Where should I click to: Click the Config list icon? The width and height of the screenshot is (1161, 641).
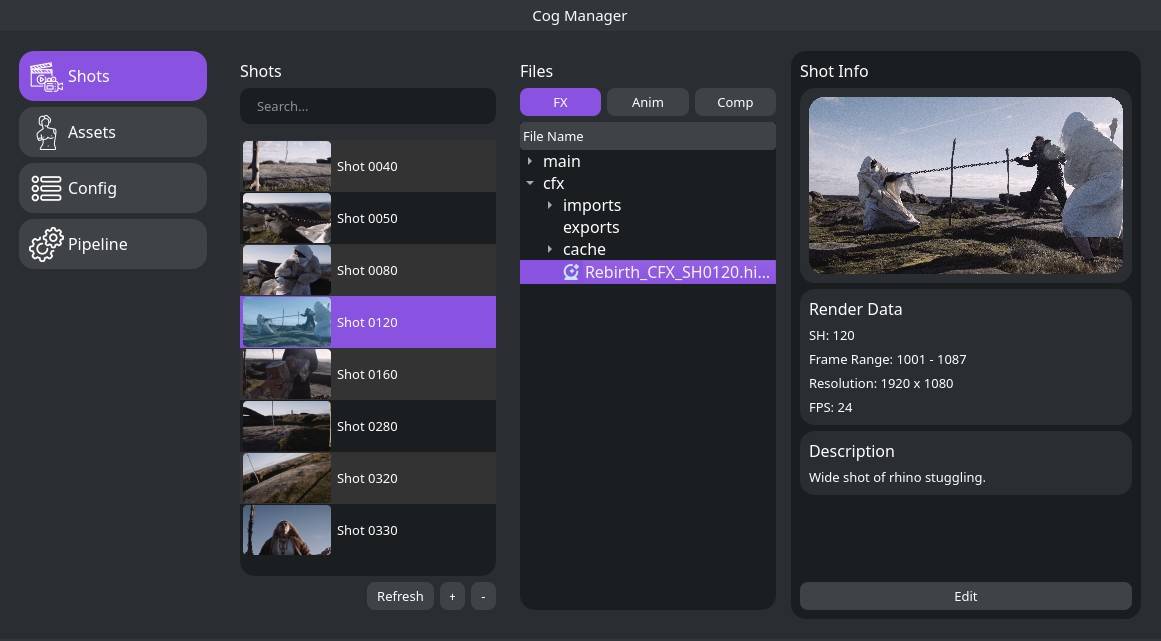point(46,188)
